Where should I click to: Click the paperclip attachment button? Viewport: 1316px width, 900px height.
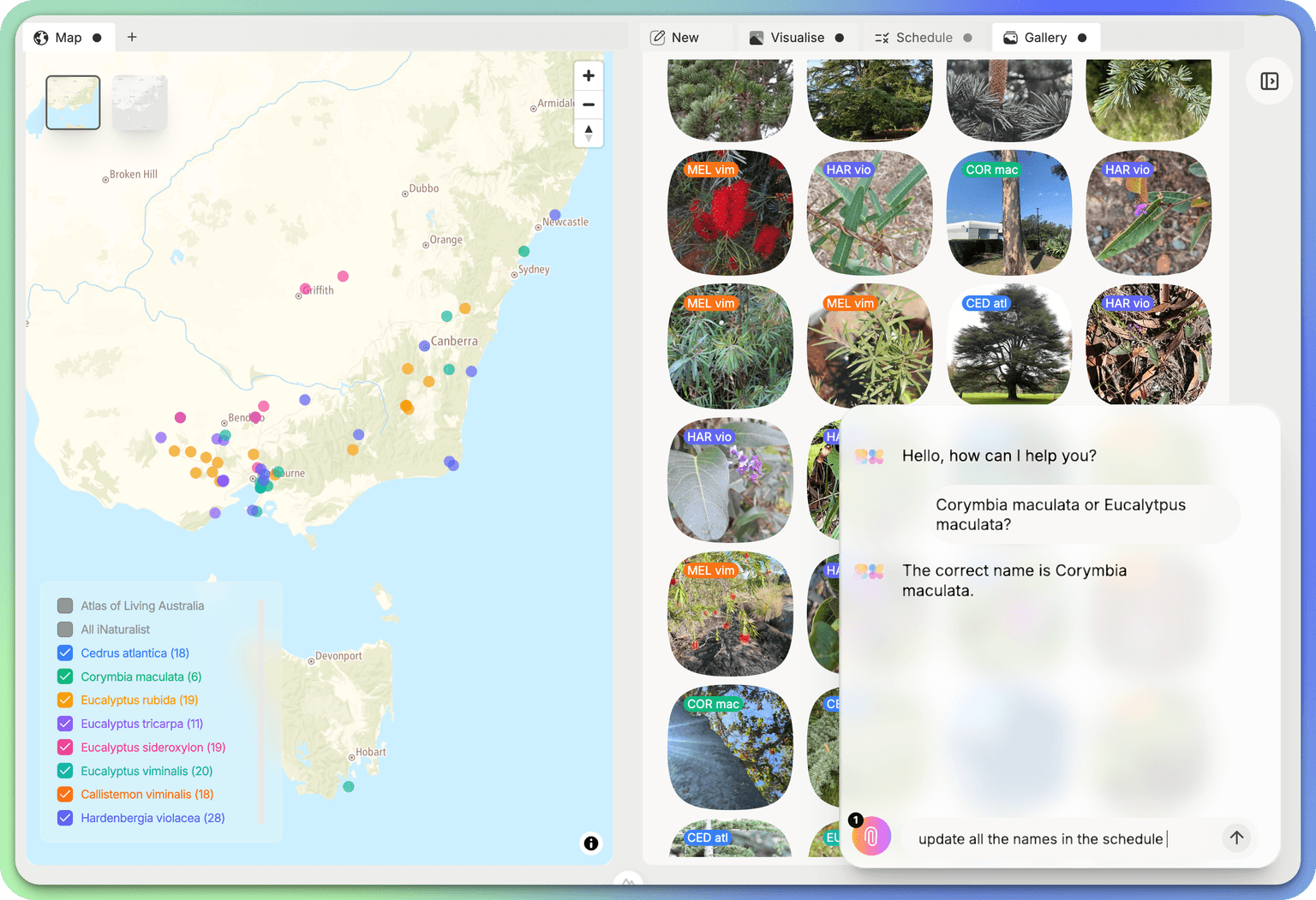(x=870, y=837)
